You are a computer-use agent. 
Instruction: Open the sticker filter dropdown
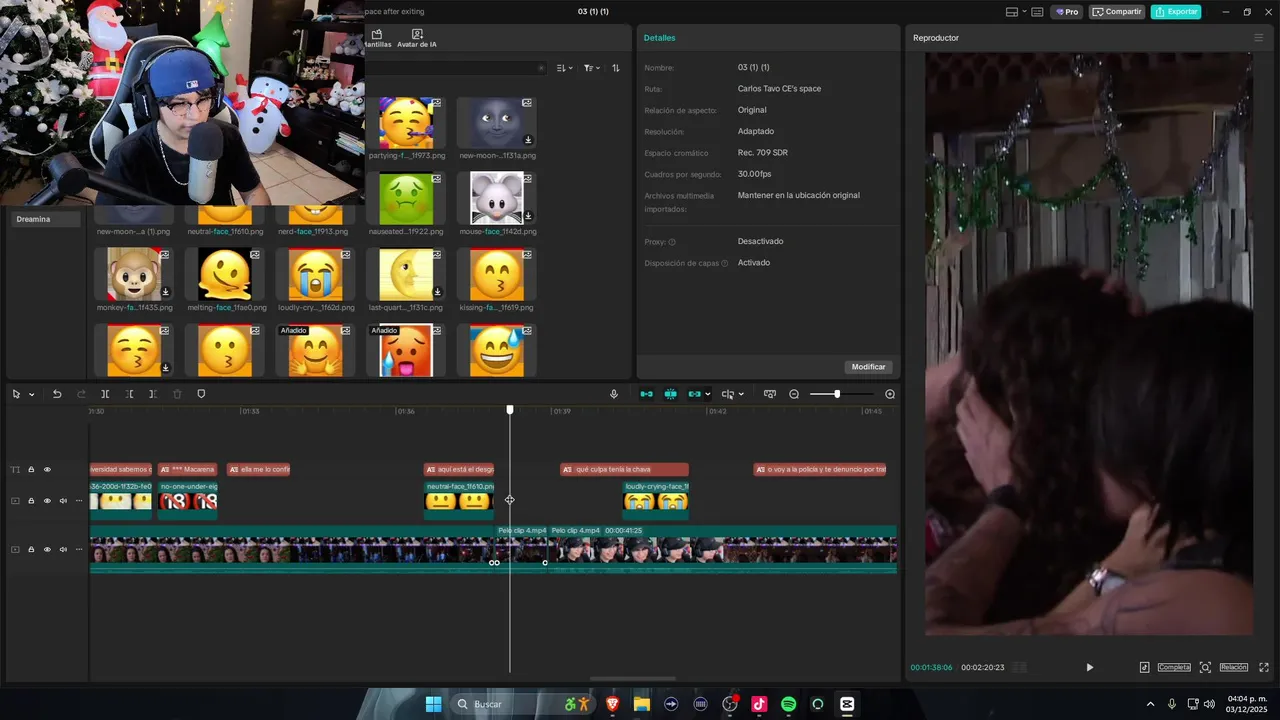point(592,68)
